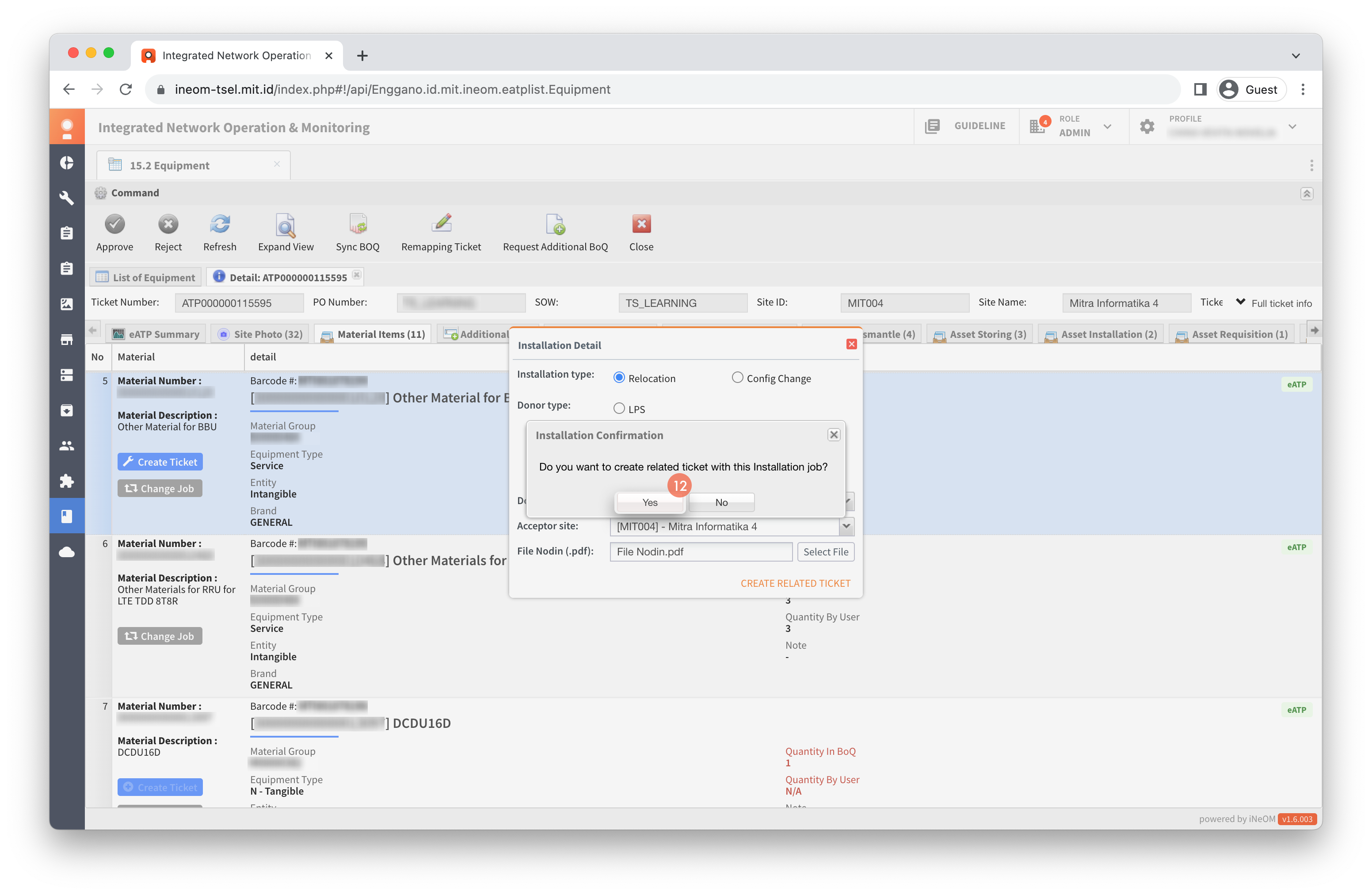Click Select File button
Viewport: 1372px width, 895px height.
[x=826, y=551]
